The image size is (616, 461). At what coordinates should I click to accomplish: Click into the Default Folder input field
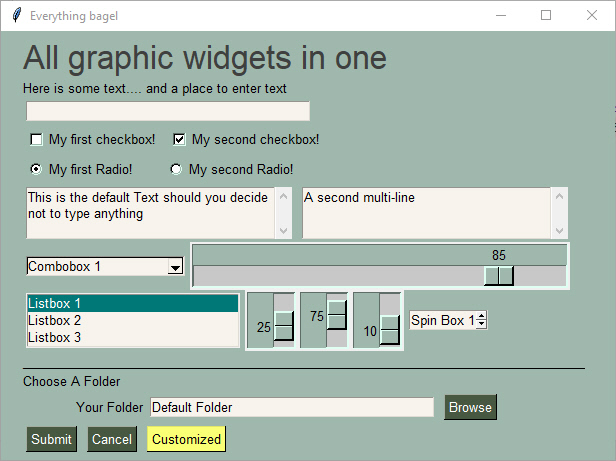coord(292,407)
